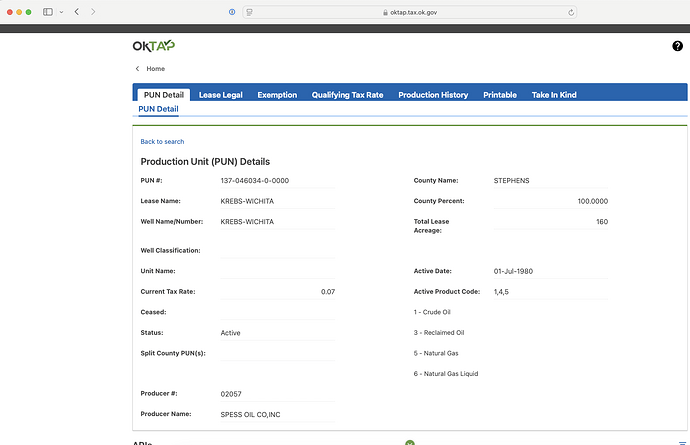Open the Take In Kind tab
The image size is (690, 445).
click(553, 95)
